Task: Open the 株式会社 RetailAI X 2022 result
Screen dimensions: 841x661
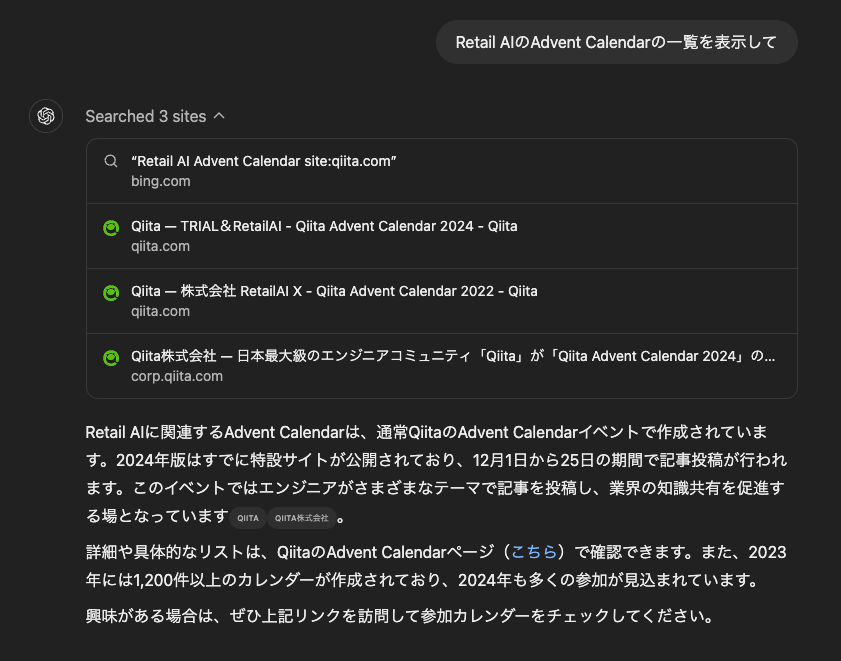Action: [333, 291]
